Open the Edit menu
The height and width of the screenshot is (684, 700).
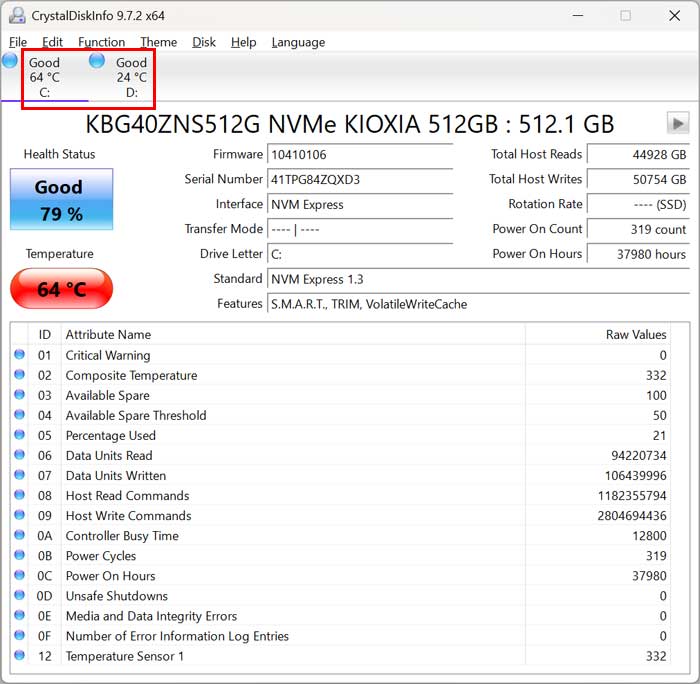point(52,42)
